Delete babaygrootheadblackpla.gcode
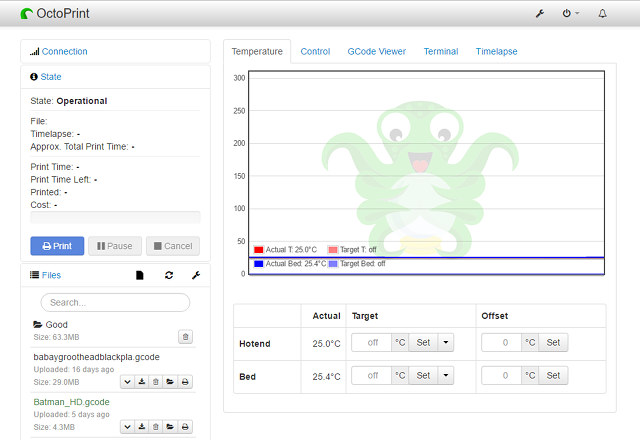This screenshot has height=440, width=640. [x=156, y=382]
